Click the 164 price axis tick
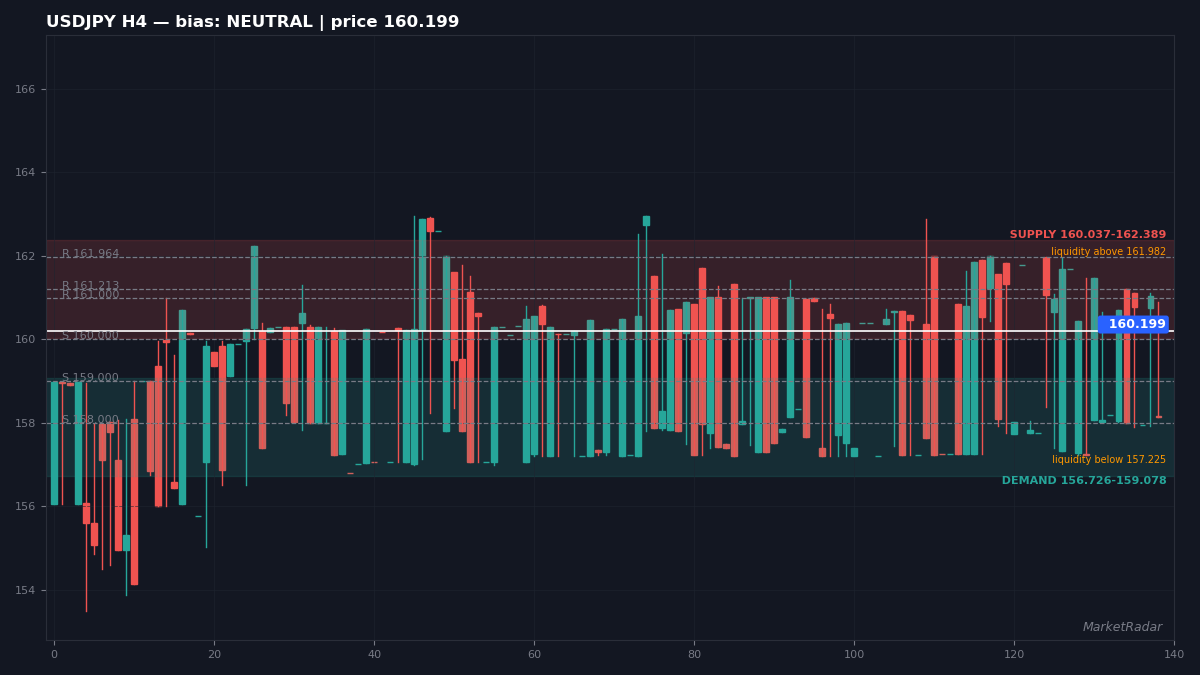This screenshot has height=675, width=1200. 25,173
